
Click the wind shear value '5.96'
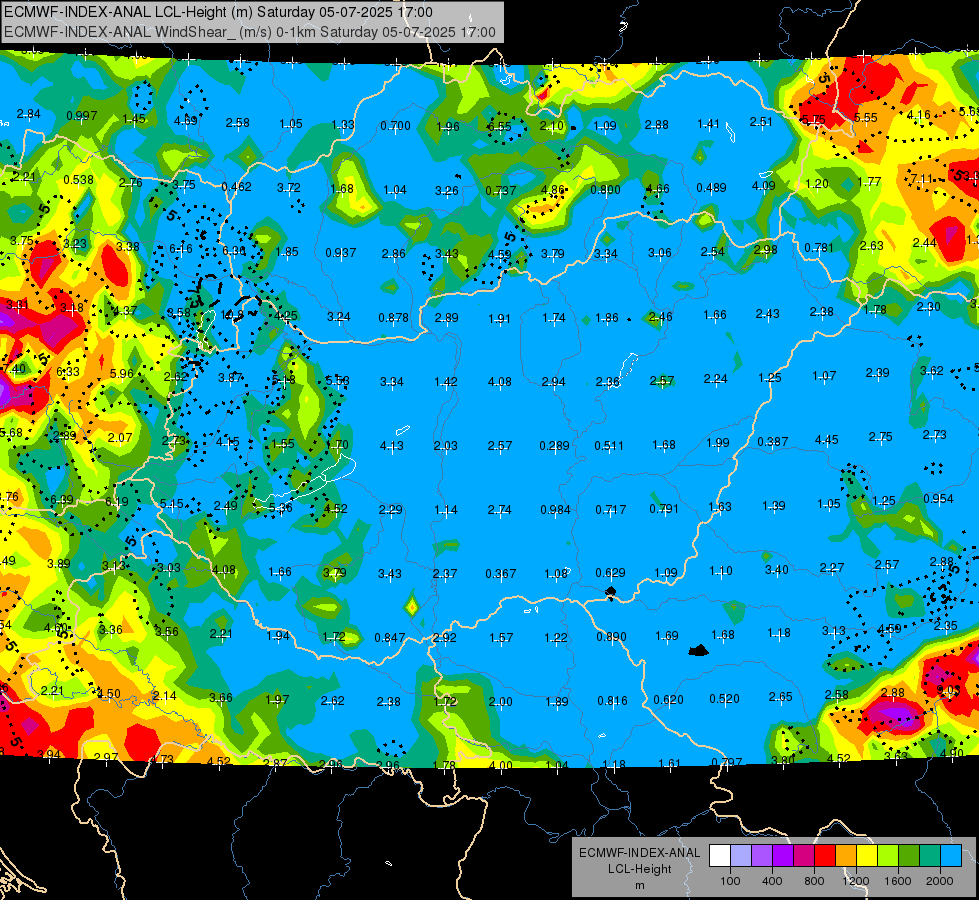(x=122, y=373)
